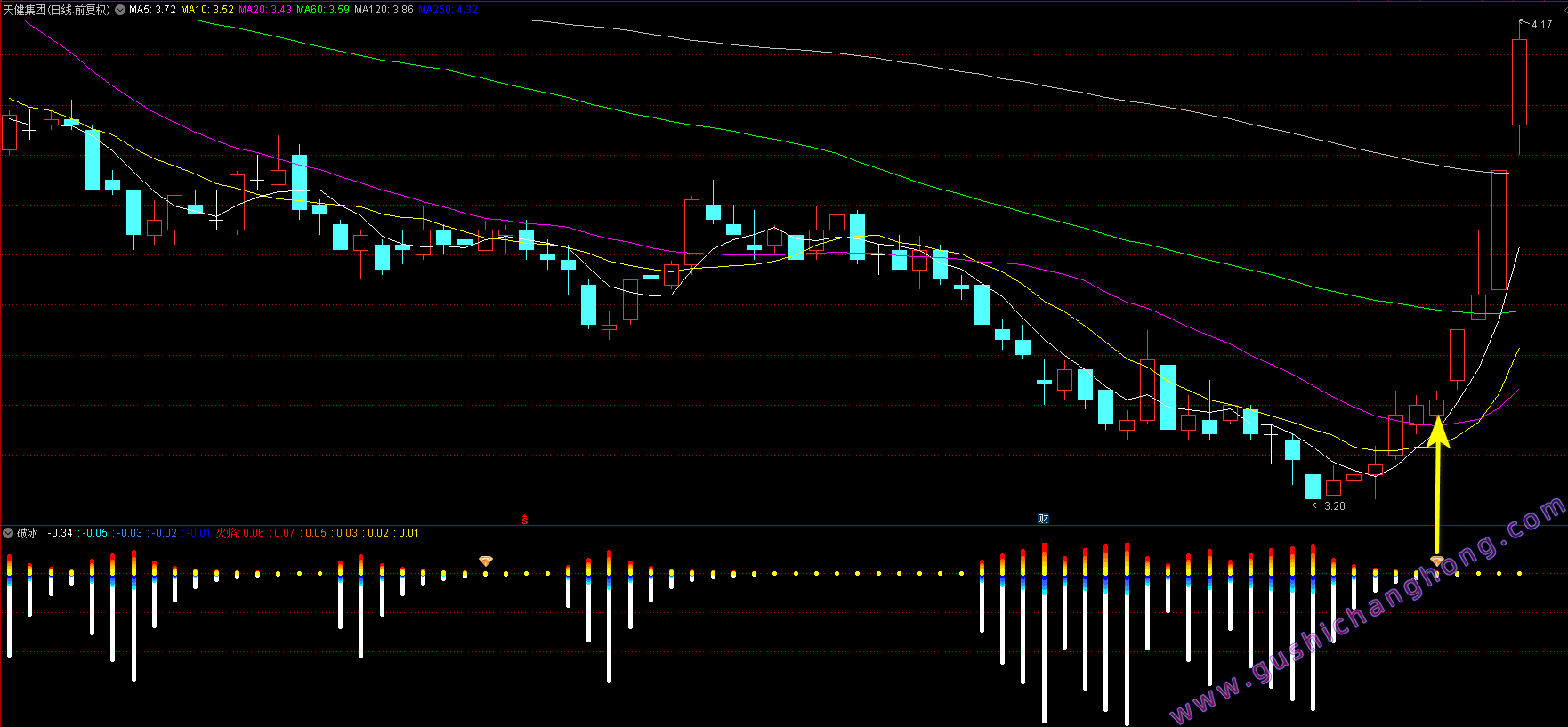Select the MA5: 3.72 label
Screen dimensions: 1568x727
pos(152,10)
